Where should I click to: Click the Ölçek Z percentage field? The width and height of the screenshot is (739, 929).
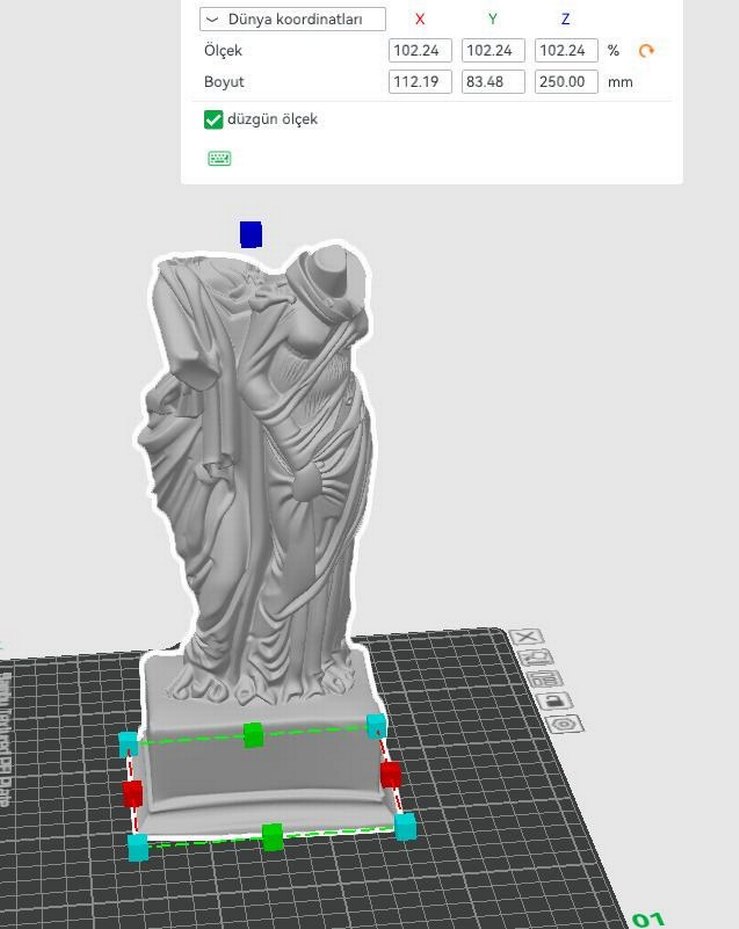point(566,51)
